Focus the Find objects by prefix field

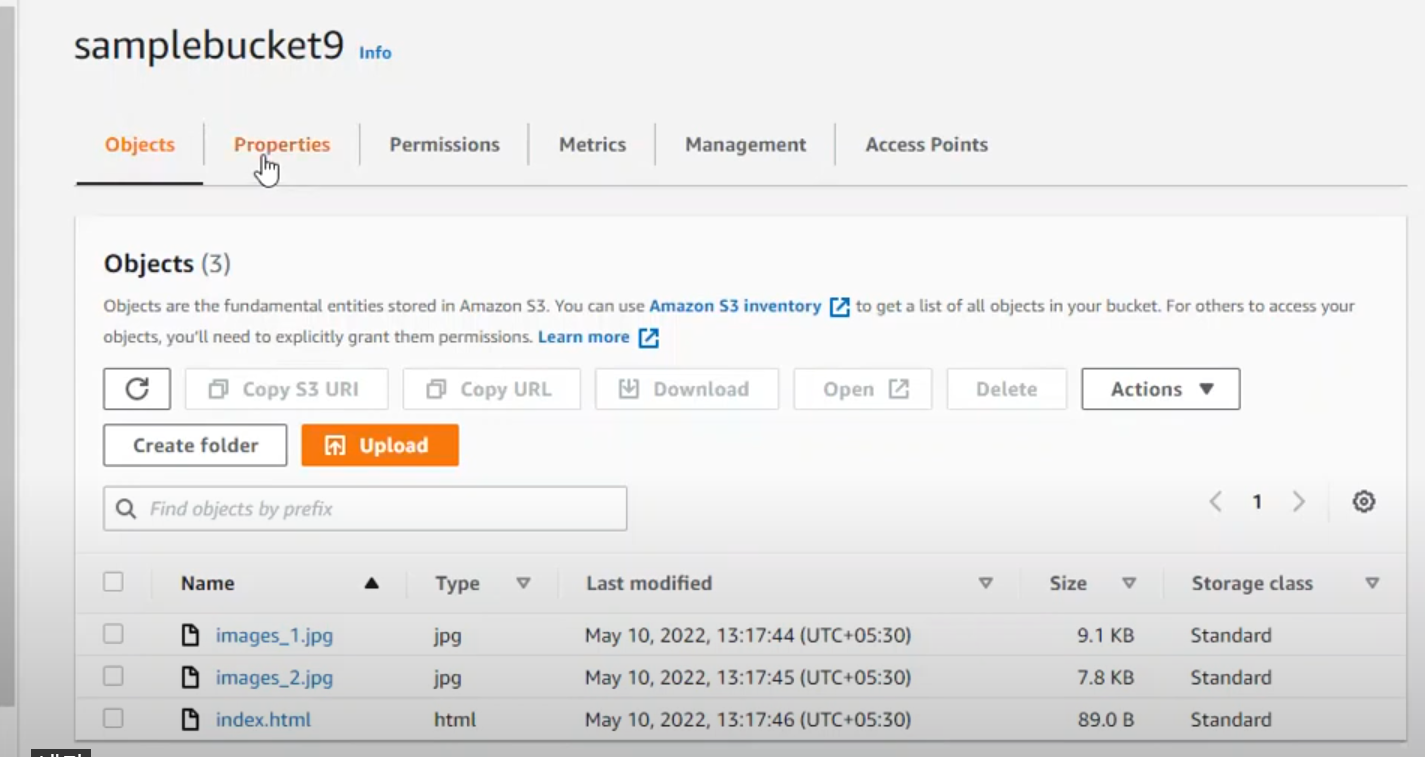[x=365, y=508]
